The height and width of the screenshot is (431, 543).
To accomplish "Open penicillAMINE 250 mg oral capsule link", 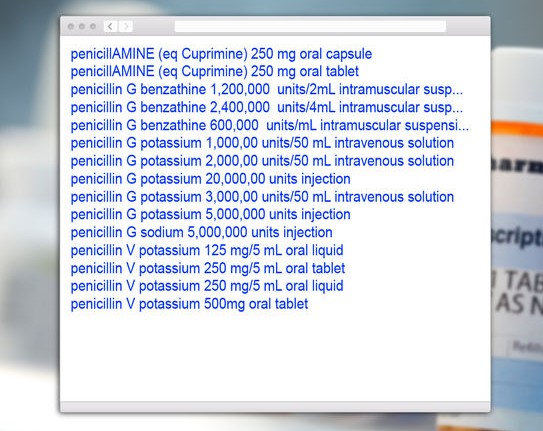I will pos(221,54).
